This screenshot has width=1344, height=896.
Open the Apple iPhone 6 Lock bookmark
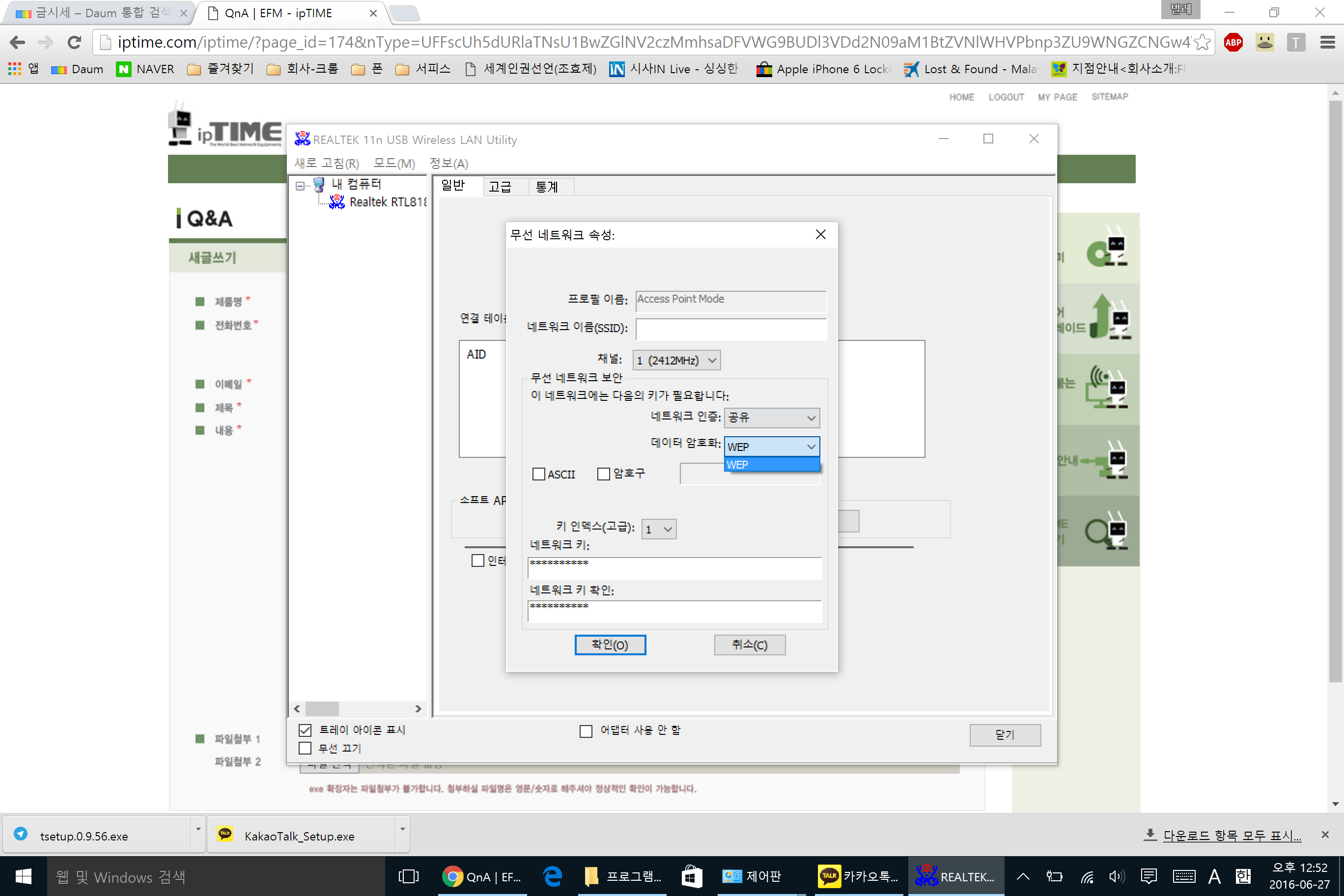click(823, 69)
